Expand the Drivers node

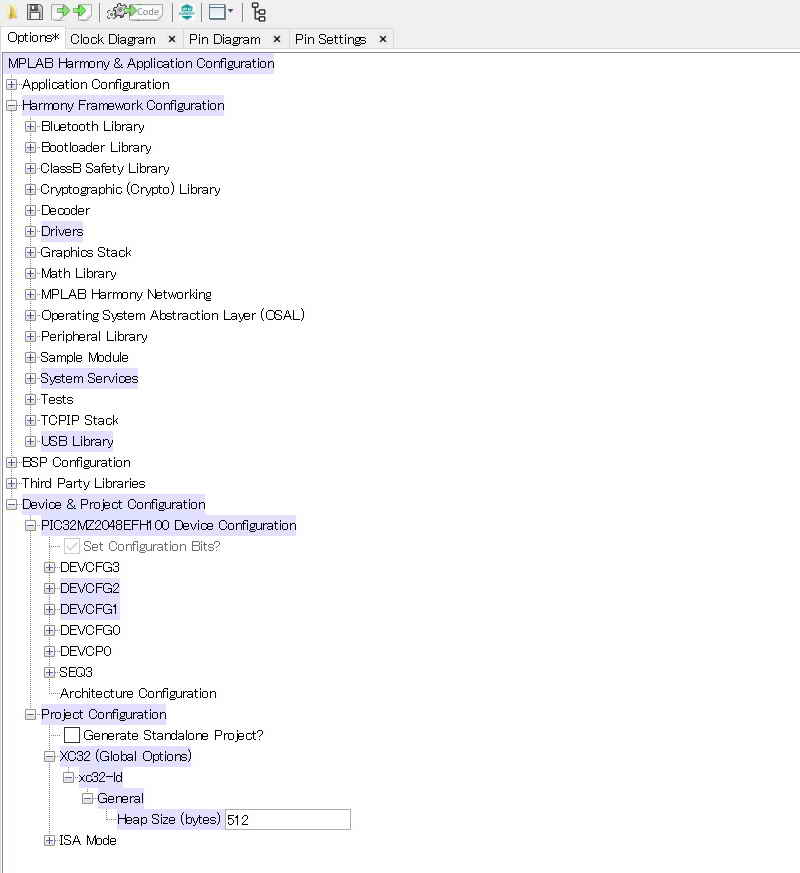31,232
